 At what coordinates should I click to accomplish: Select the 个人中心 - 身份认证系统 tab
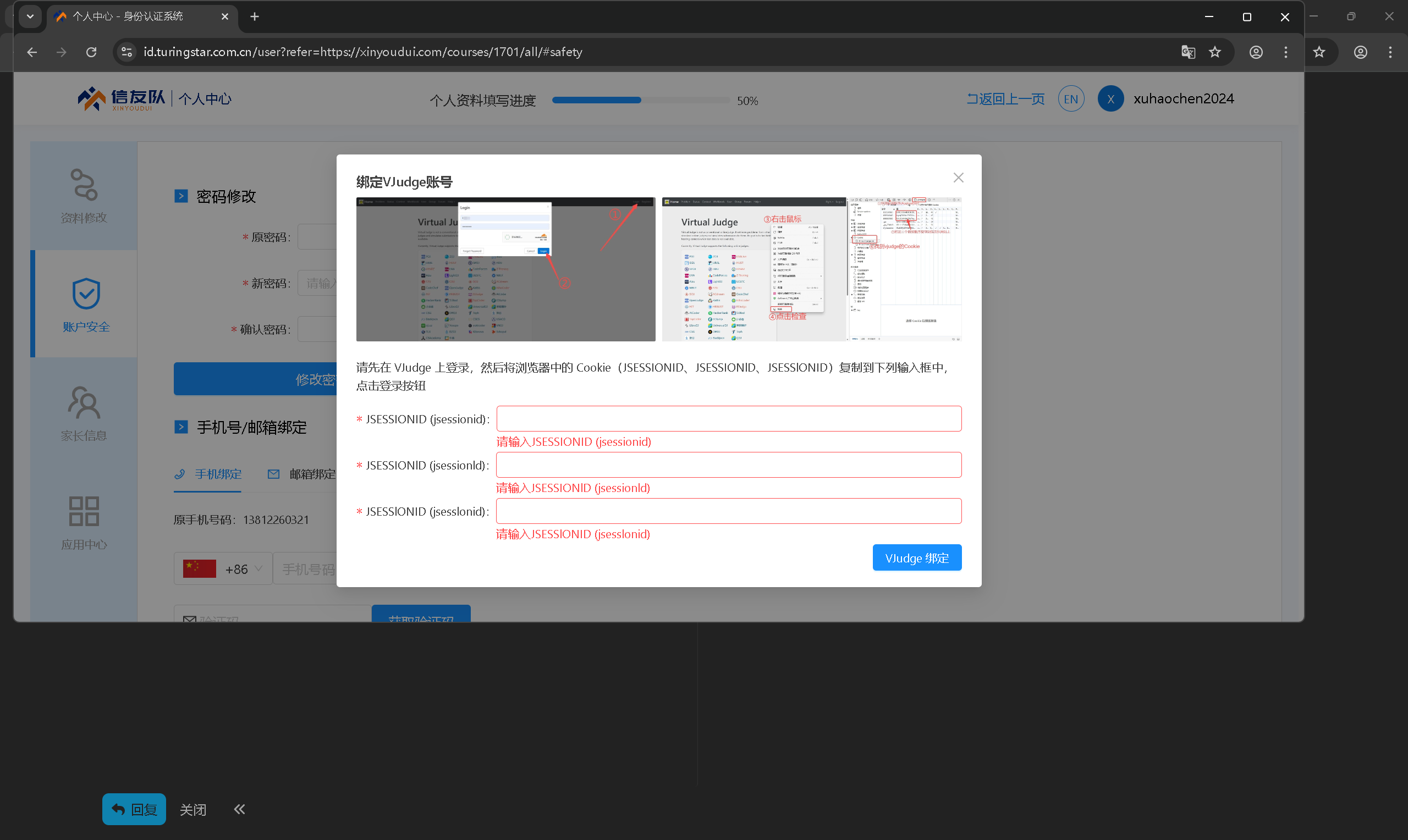(x=141, y=16)
